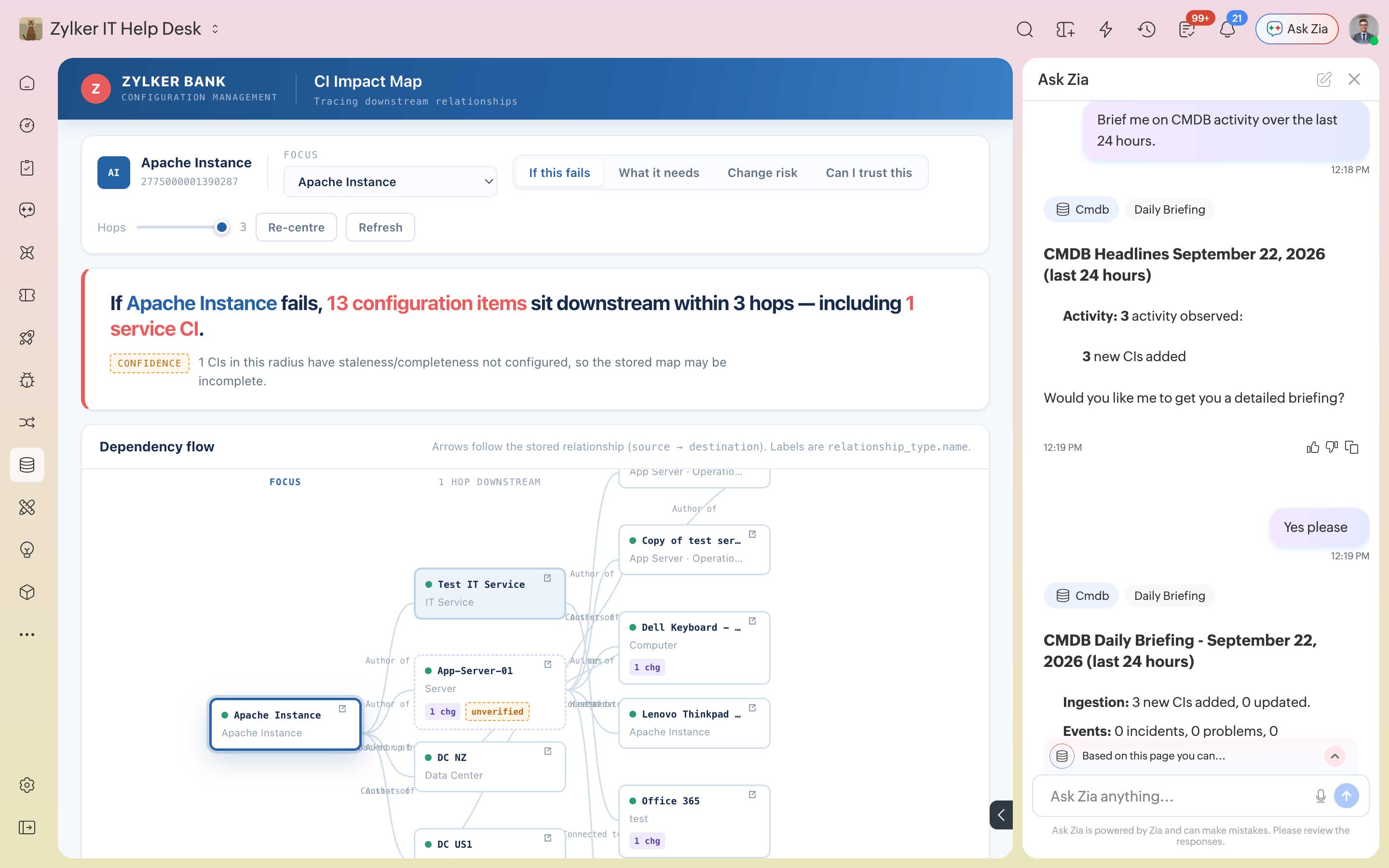Close the Ask Zia panel

tap(1354, 79)
